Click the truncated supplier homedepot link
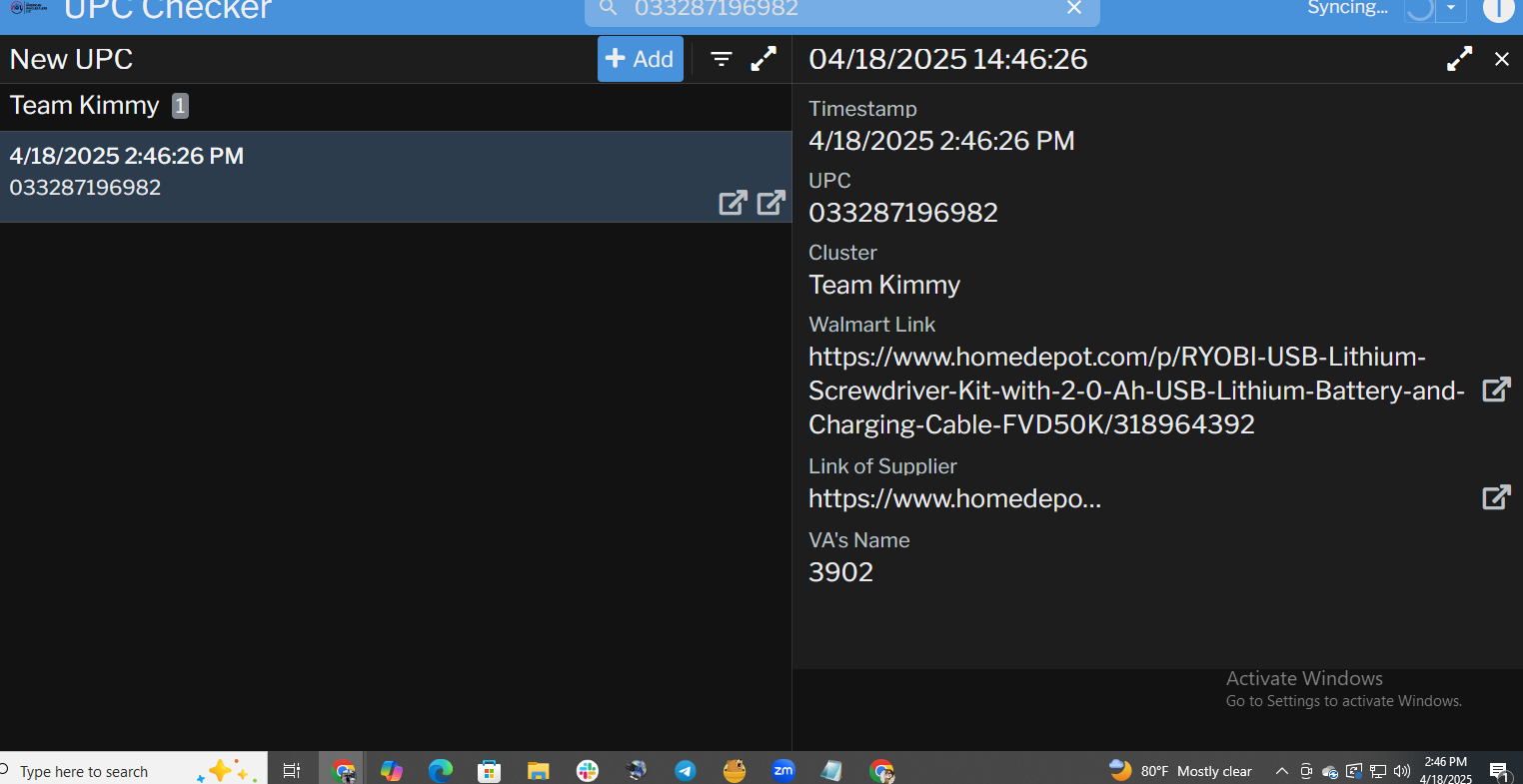 [x=954, y=498]
